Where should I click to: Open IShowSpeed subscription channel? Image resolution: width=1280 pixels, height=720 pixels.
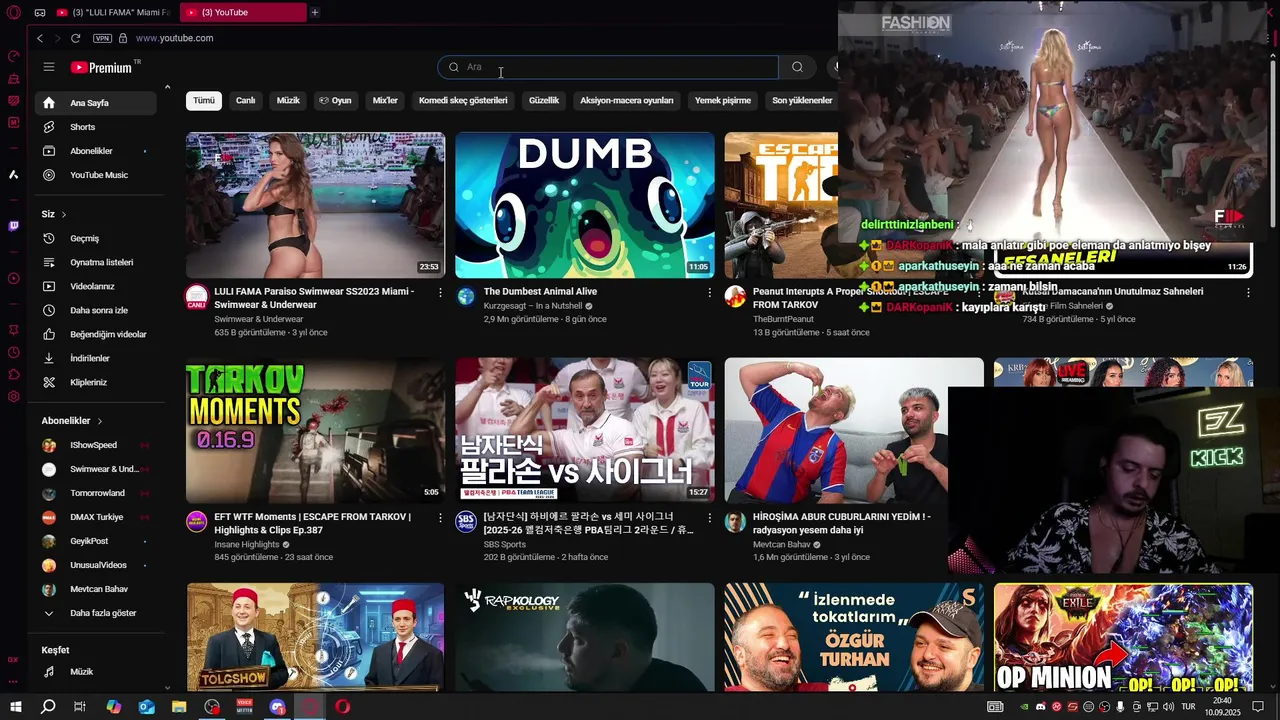(x=96, y=445)
